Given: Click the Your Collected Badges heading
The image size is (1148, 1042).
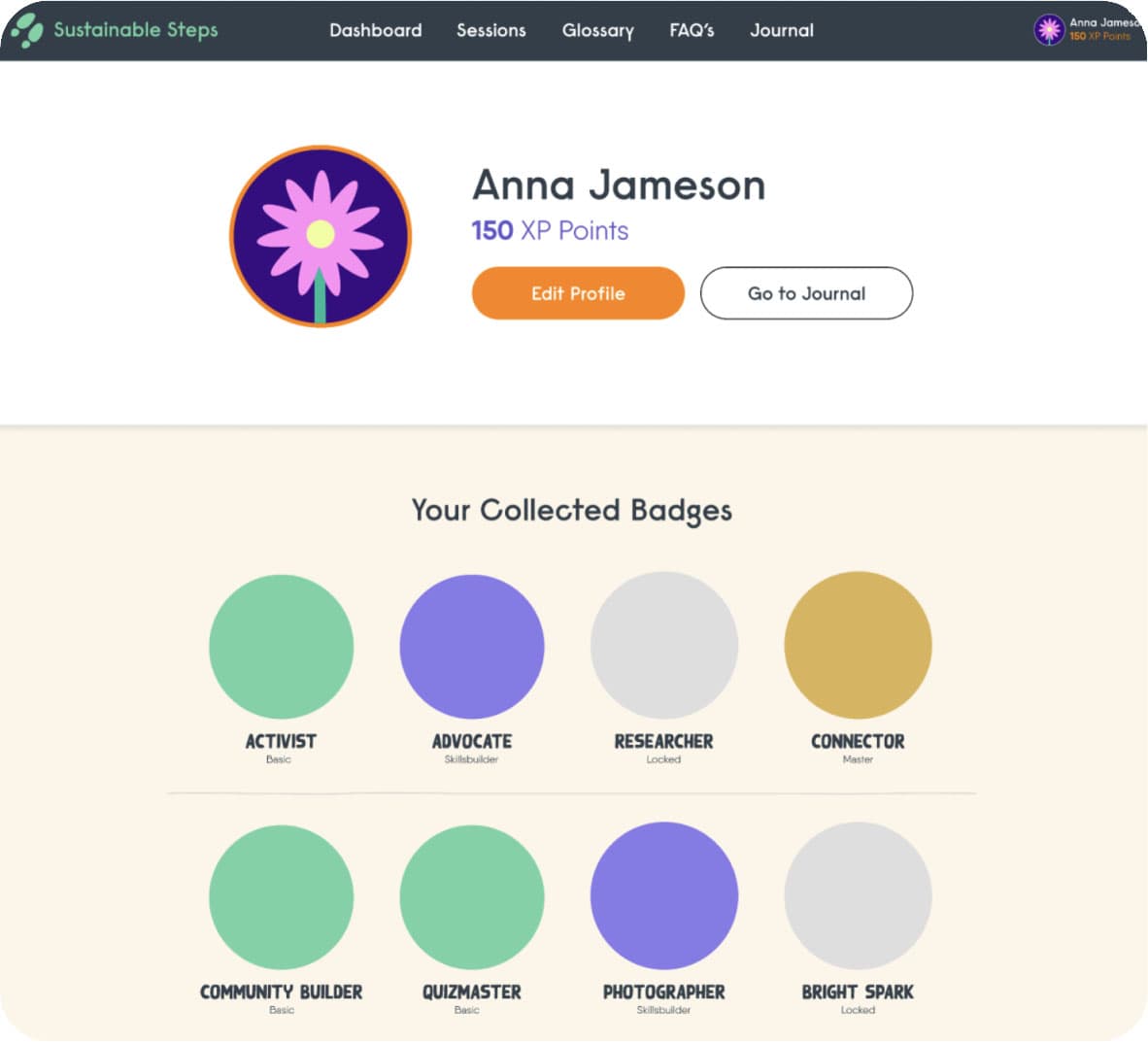Looking at the screenshot, I should coord(572,511).
